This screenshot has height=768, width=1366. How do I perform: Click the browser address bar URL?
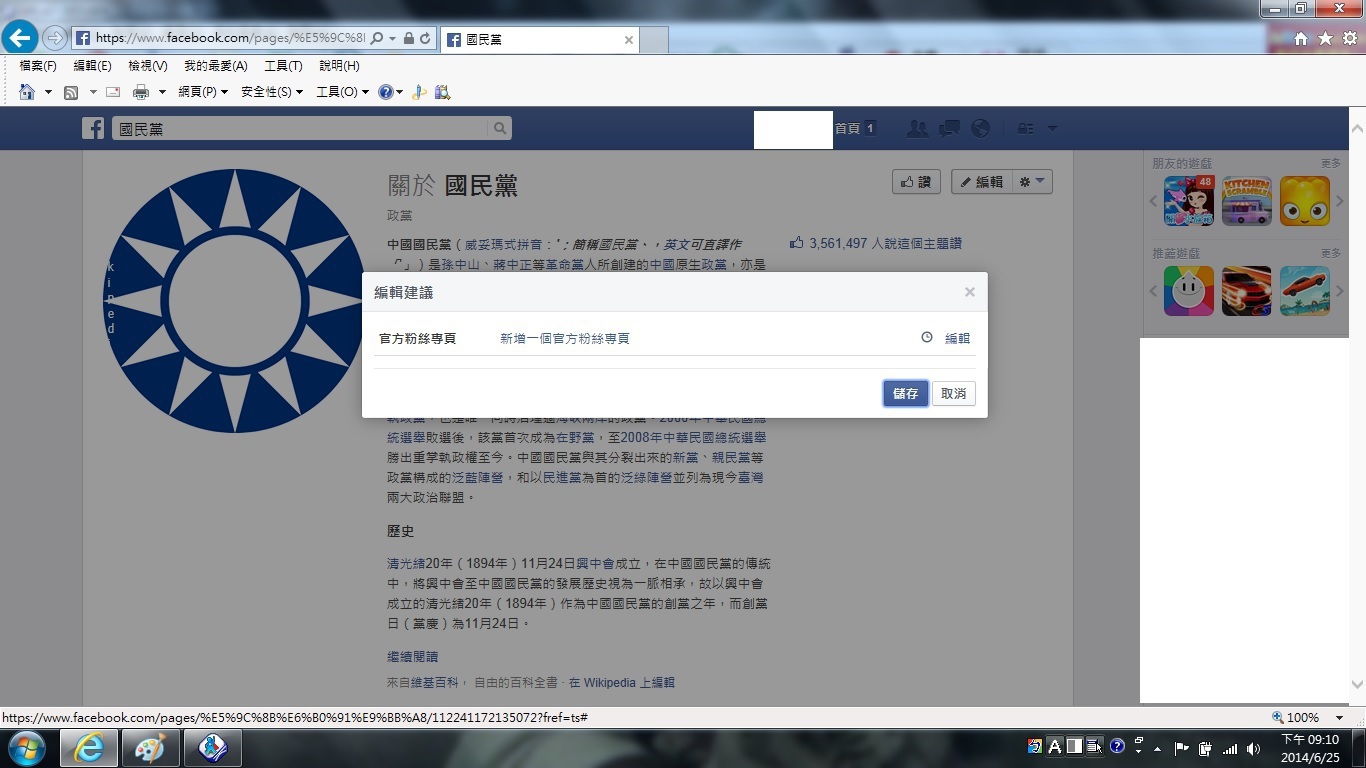point(230,39)
